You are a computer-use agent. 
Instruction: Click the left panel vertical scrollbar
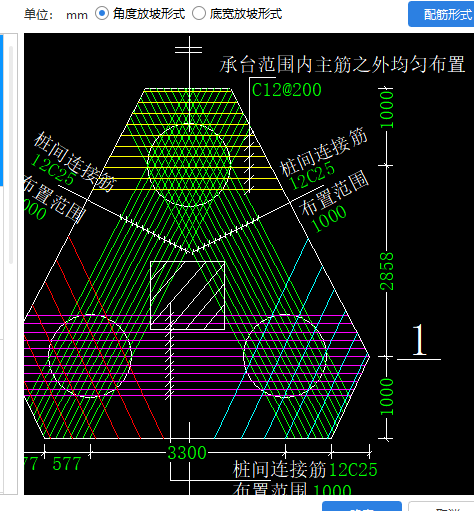[11, 155]
